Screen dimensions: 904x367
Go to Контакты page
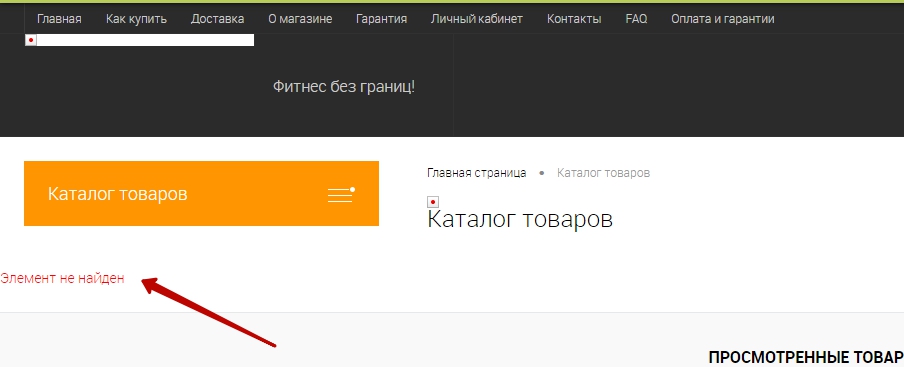click(x=574, y=19)
